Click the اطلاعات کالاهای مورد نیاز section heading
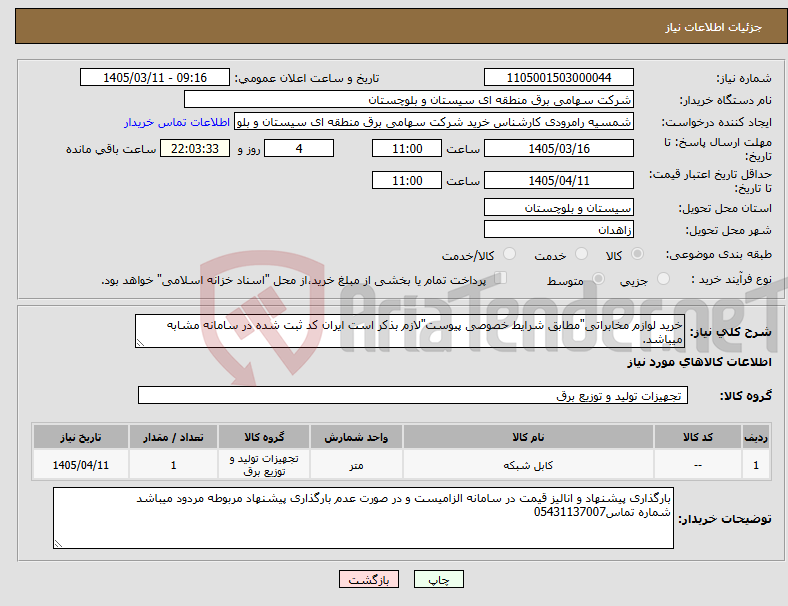The image size is (788, 606). pyautogui.click(x=699, y=362)
